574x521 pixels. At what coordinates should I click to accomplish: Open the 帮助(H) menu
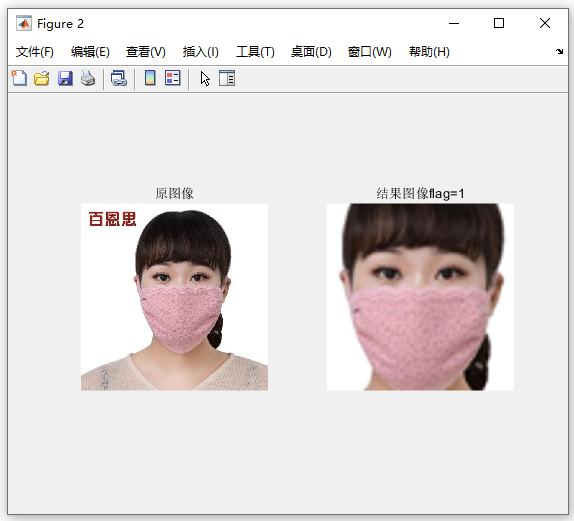pos(429,52)
